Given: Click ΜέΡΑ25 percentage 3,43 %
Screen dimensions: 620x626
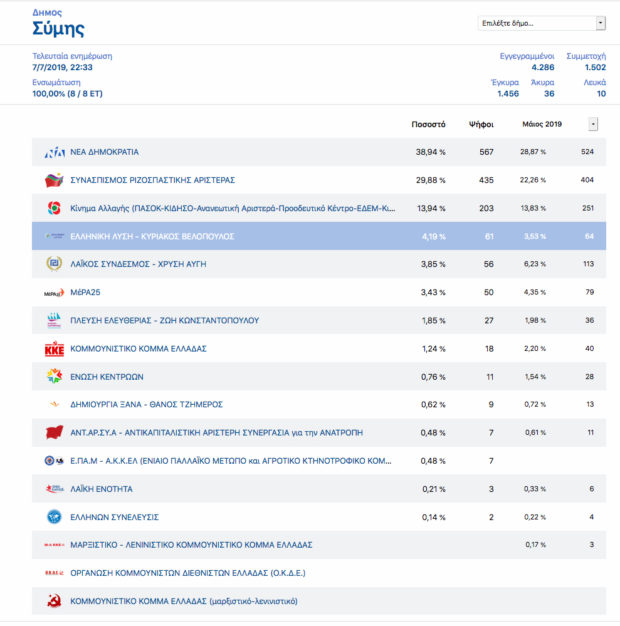Looking at the screenshot, I should click(433, 292).
